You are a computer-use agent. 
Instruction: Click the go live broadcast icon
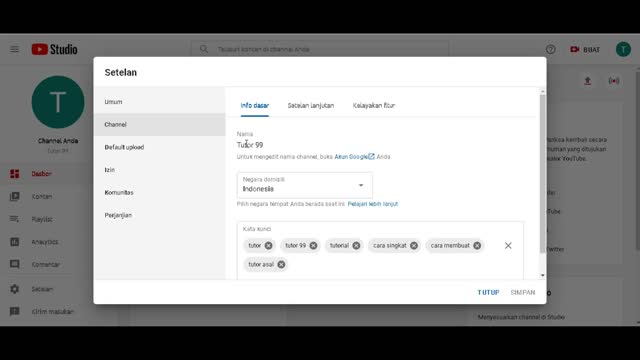click(614, 81)
